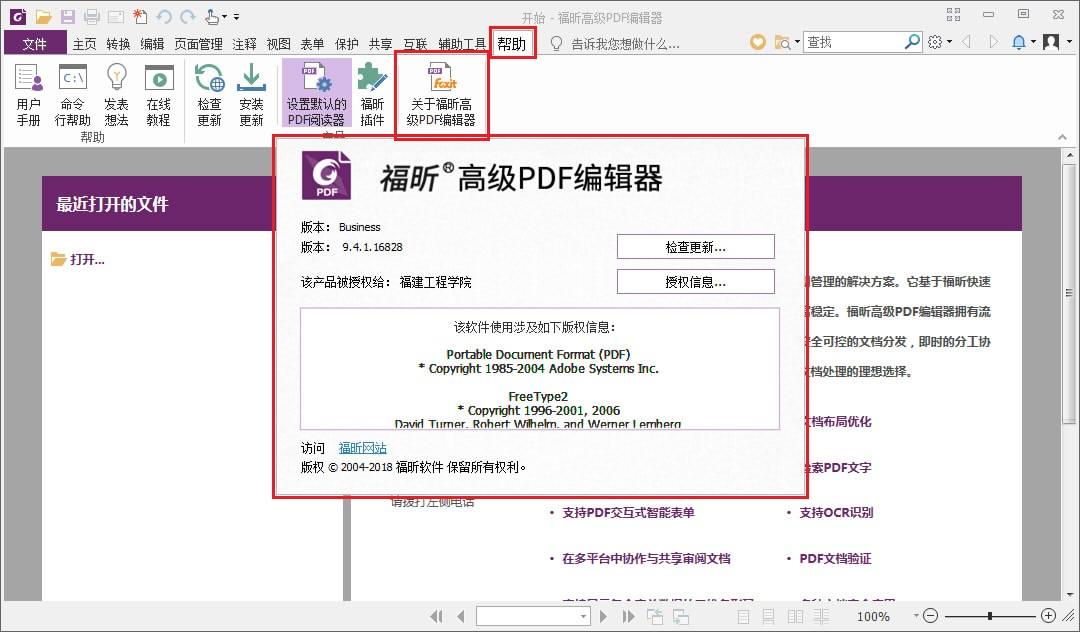Click the Print icon in quick toolbar
Image resolution: width=1080 pixels, height=632 pixels.
click(92, 16)
